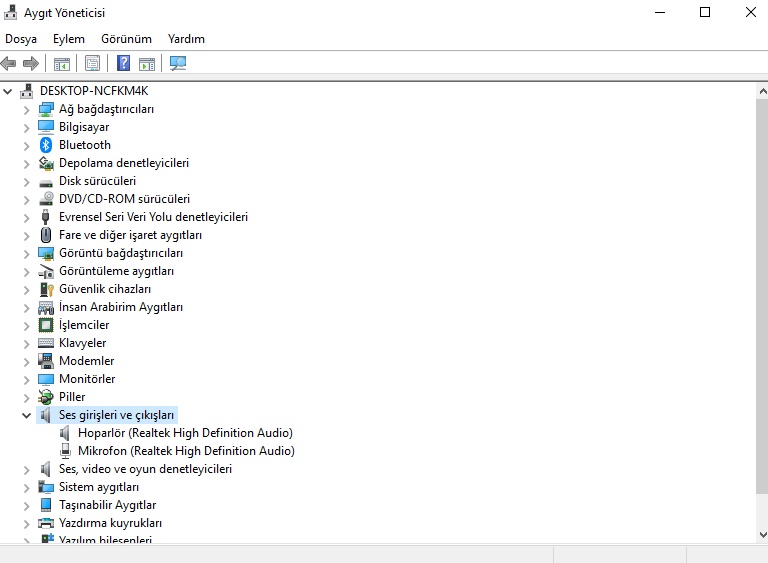
Task: Open the Yardım menu
Action: point(186,39)
